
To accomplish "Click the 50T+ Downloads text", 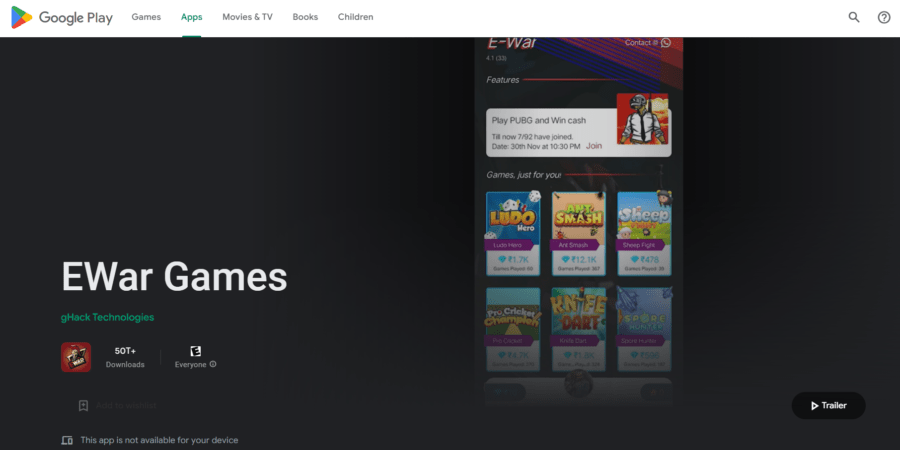I will pyautogui.click(x=125, y=357).
